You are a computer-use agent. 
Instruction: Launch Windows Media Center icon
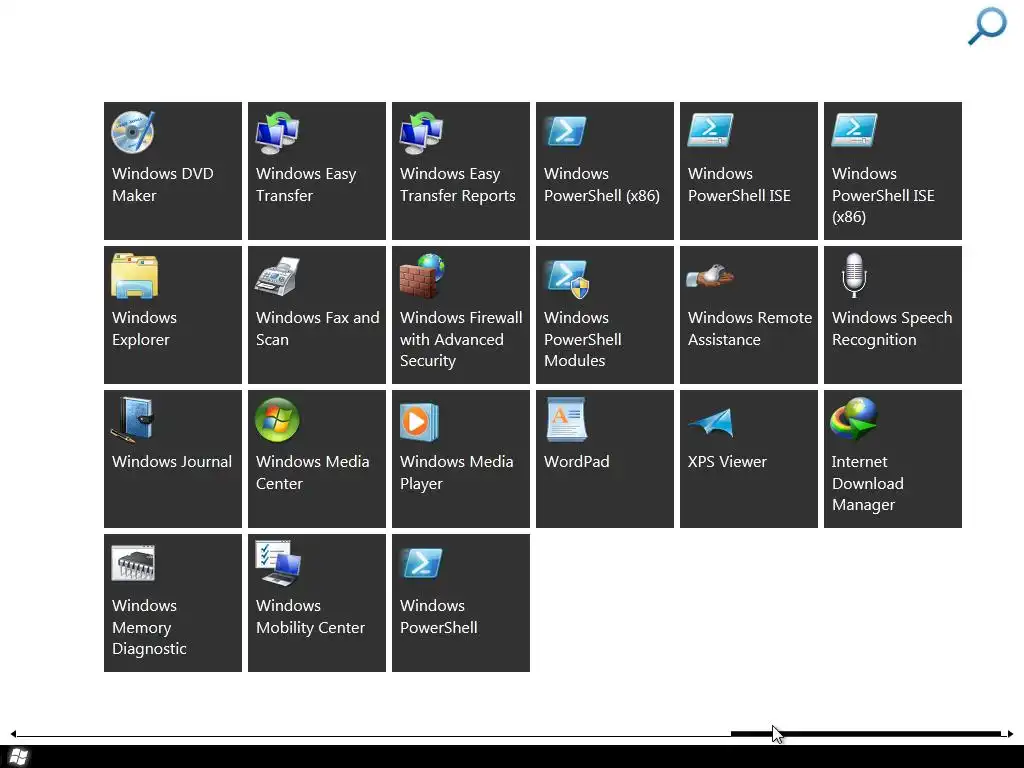pos(277,420)
